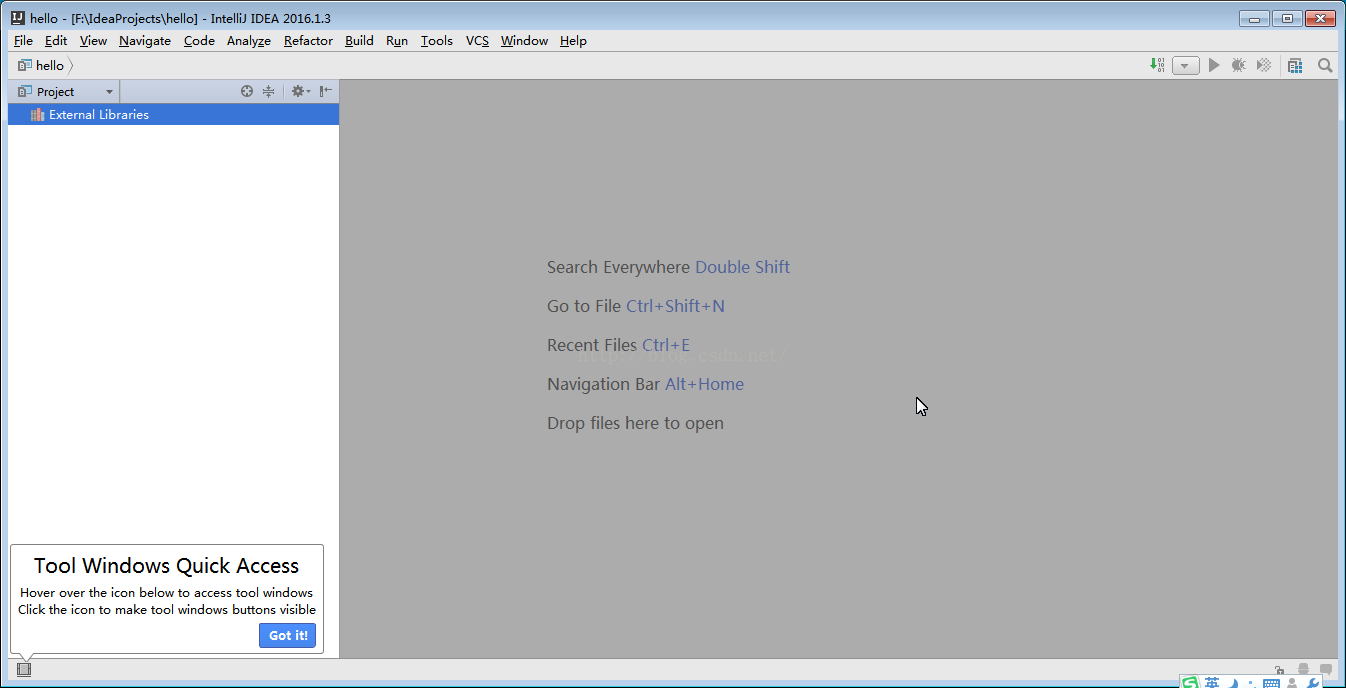Image resolution: width=1346 pixels, height=688 pixels.
Task: Open the VCS menu
Action: 477,41
